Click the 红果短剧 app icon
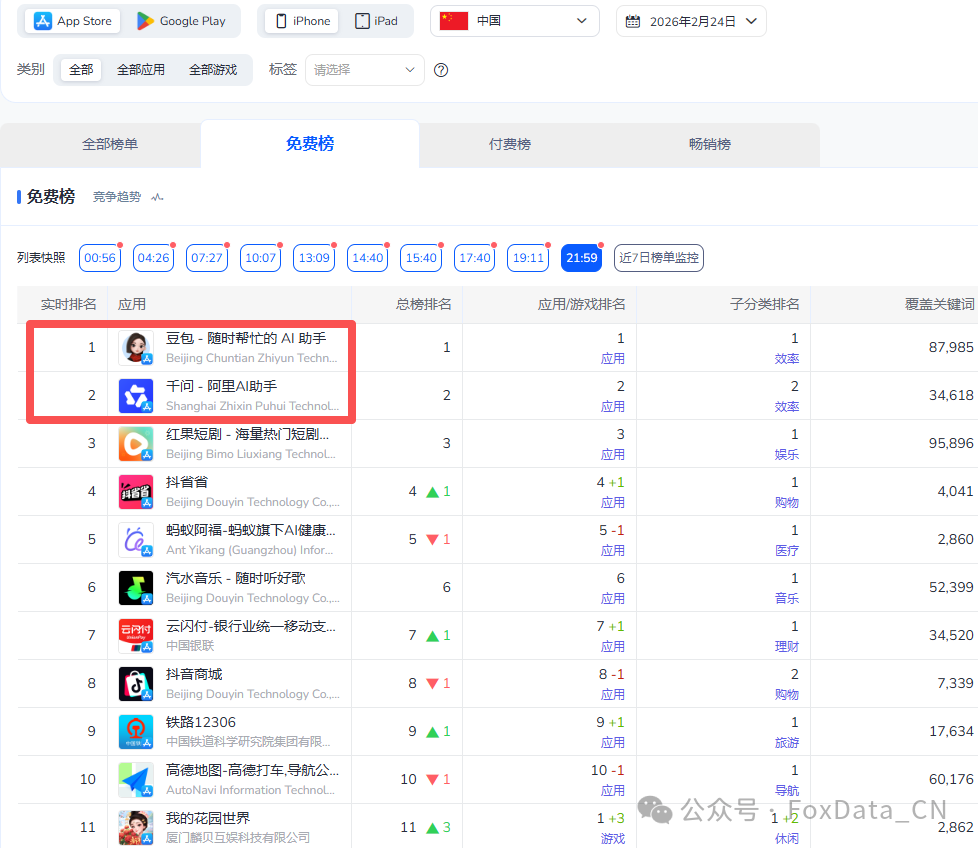 [x=136, y=443]
